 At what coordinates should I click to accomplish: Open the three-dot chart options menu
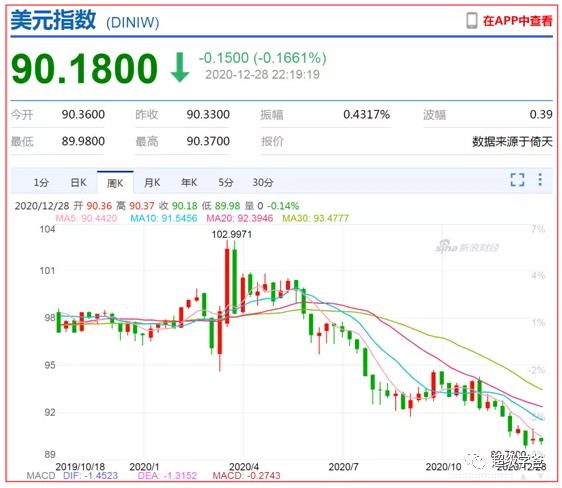click(x=540, y=180)
